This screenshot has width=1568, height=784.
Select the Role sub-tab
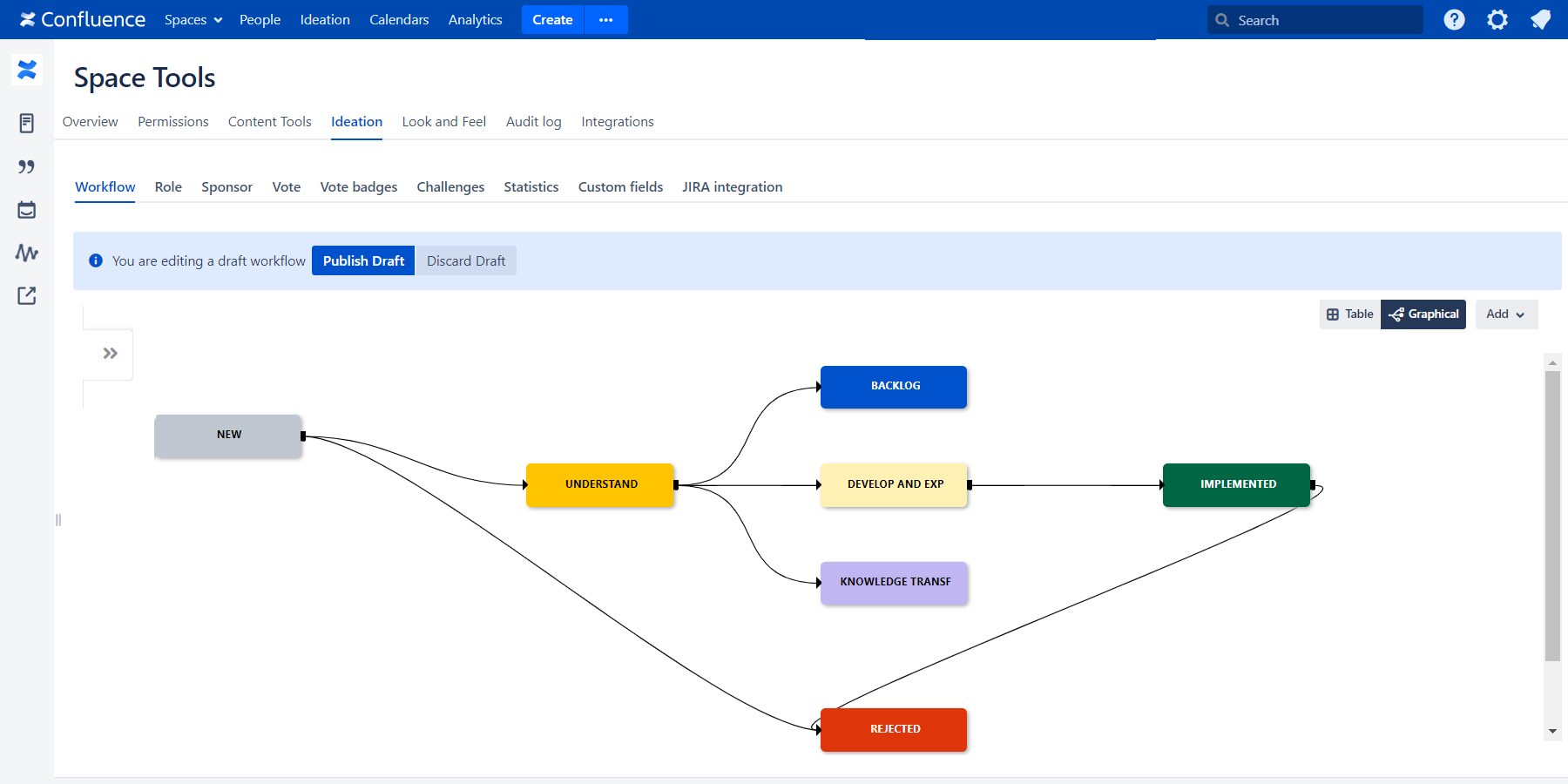(168, 186)
